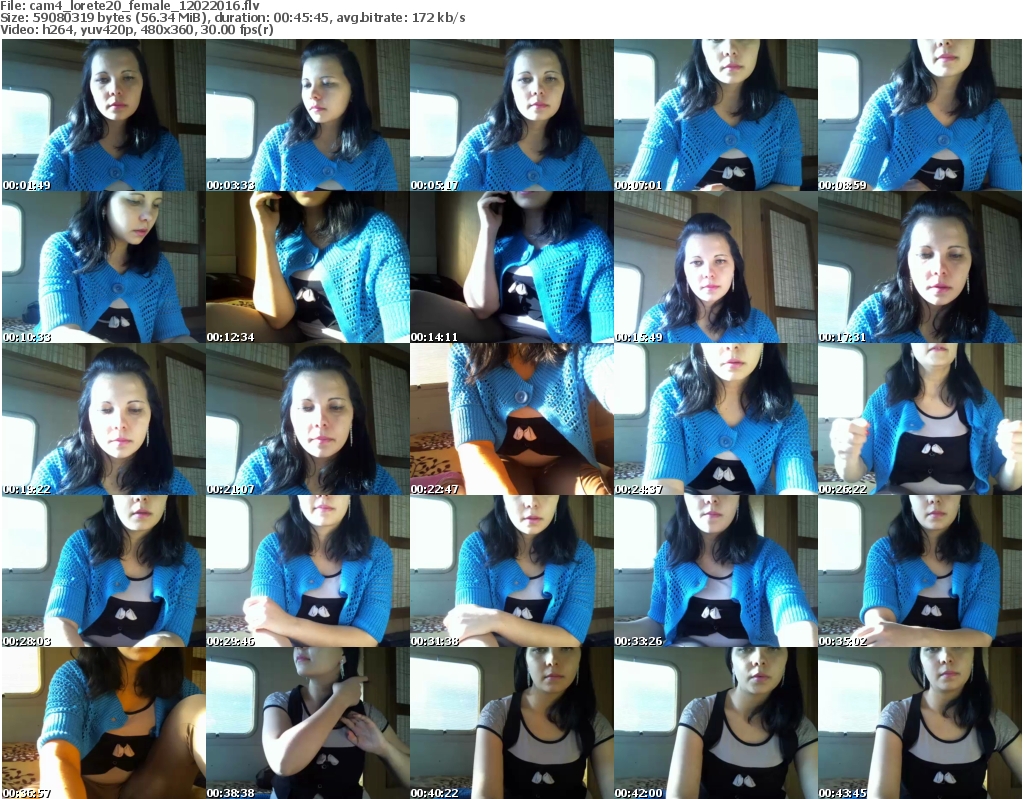Select the frame stamped 00:36:57
This screenshot has width=1024, height=799.
coord(104,723)
